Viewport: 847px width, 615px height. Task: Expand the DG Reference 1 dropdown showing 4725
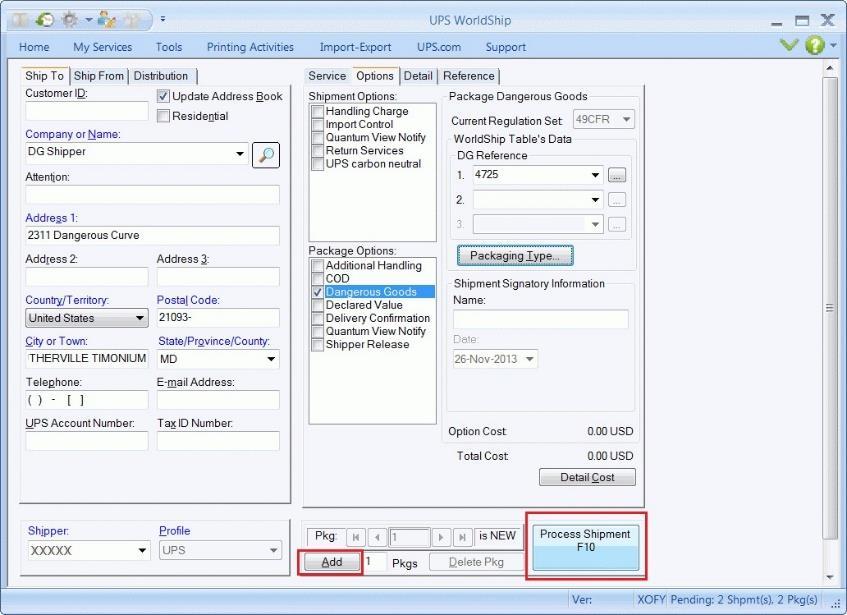click(595, 175)
